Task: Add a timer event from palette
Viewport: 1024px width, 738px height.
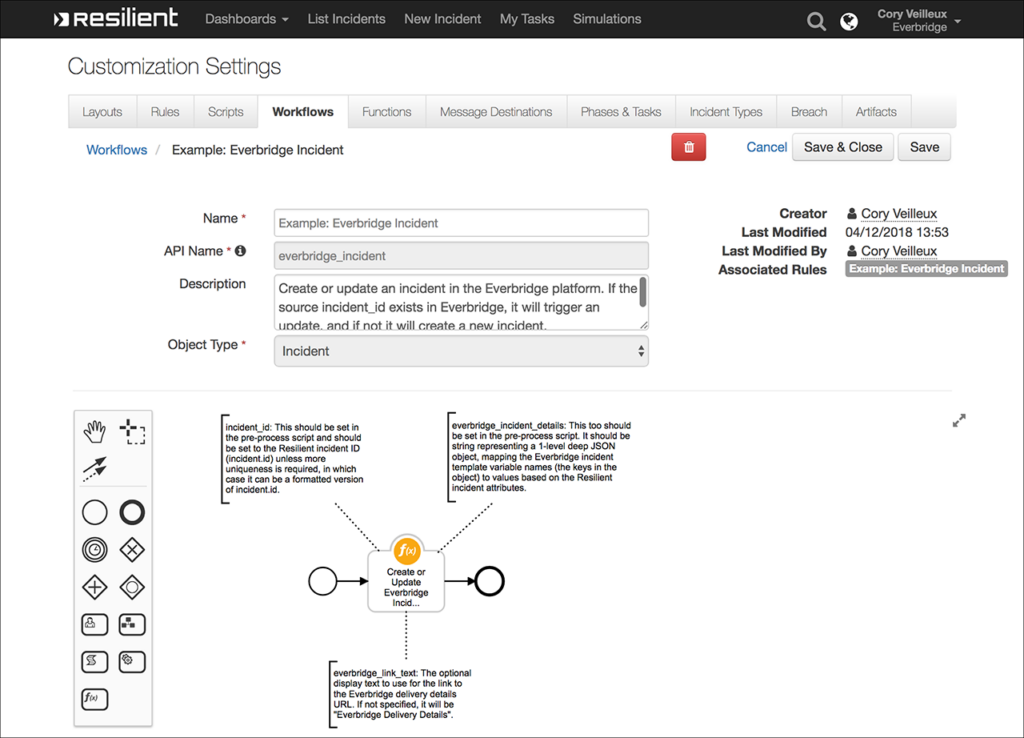Action: [x=95, y=550]
